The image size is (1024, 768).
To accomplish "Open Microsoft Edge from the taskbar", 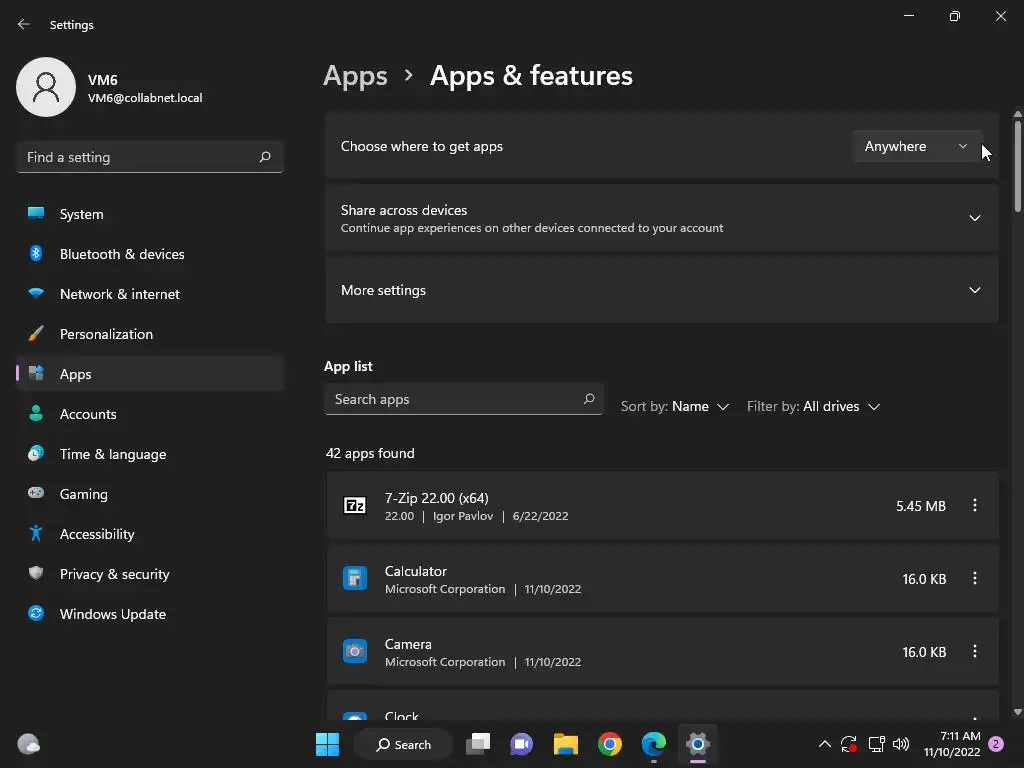I will tap(654, 744).
